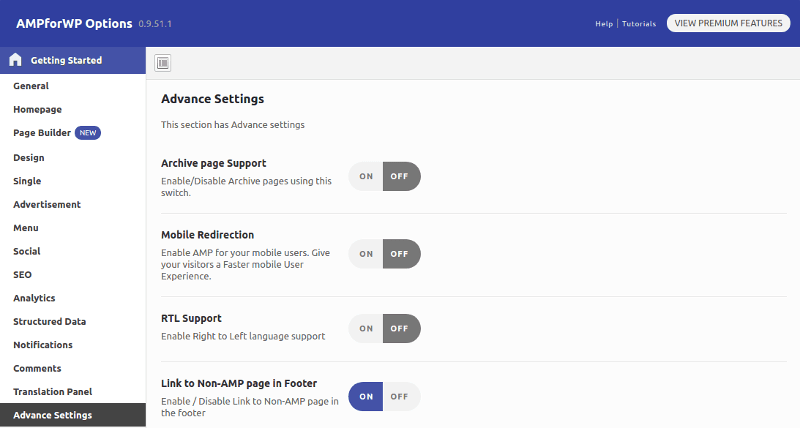Turn OFF Link to Non-AMP page in Footer

tap(402, 396)
